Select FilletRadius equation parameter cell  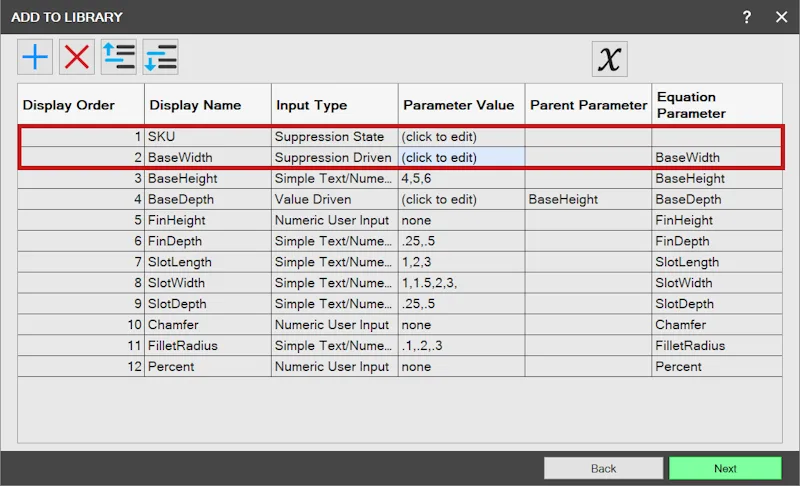tap(717, 346)
